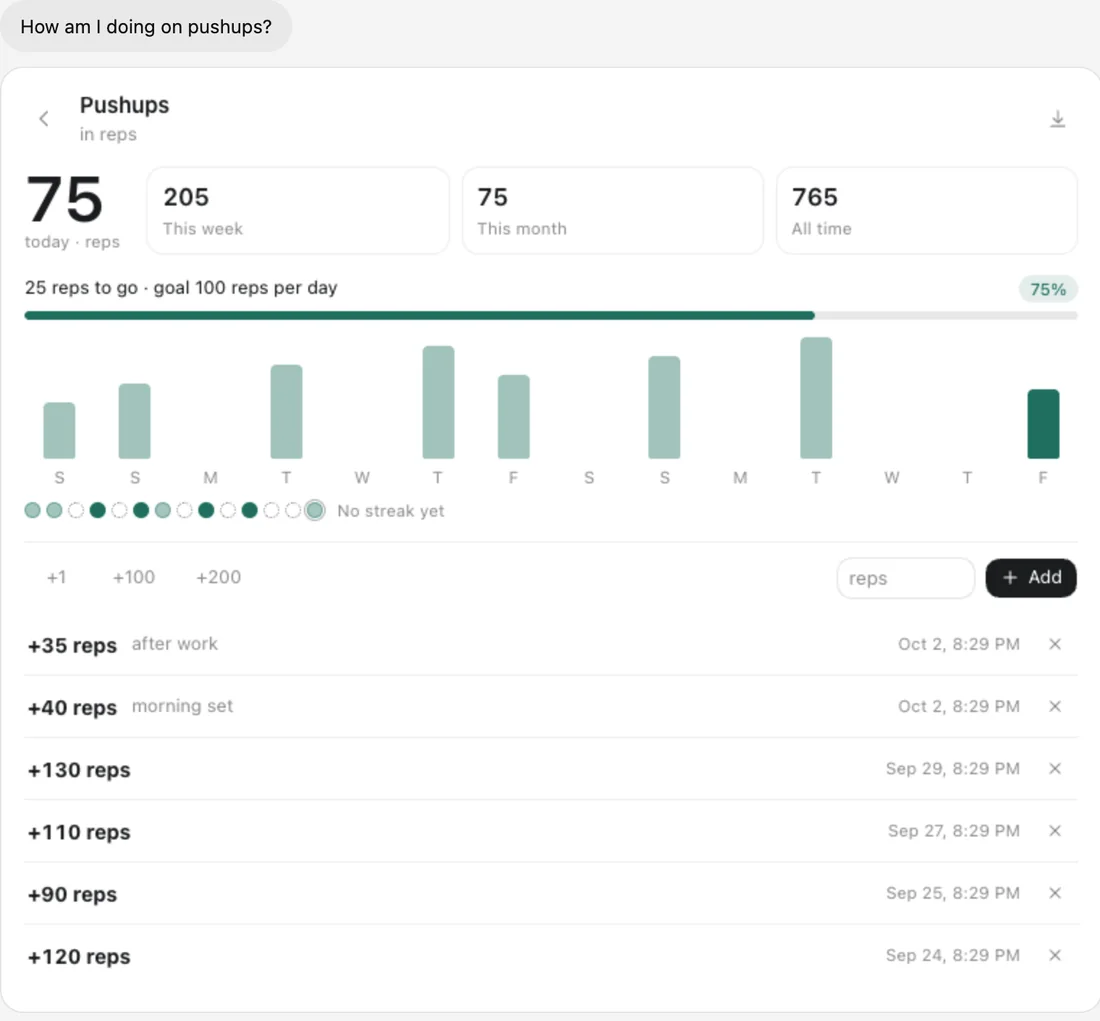This screenshot has height=1021, width=1100.
Task: Delete the +130 reps entry
Action: [1054, 769]
